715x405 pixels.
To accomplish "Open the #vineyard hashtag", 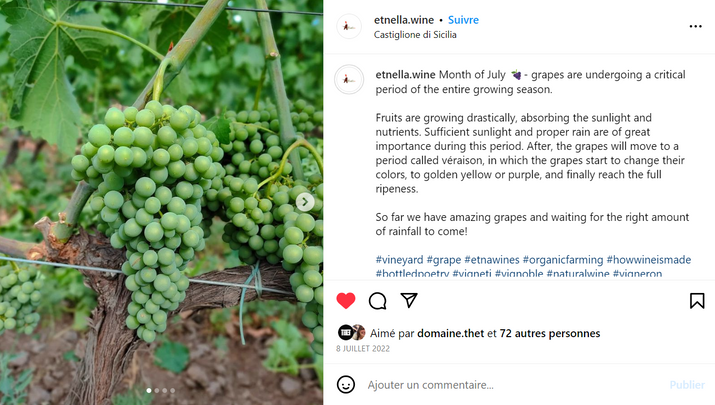I will pos(399,259).
